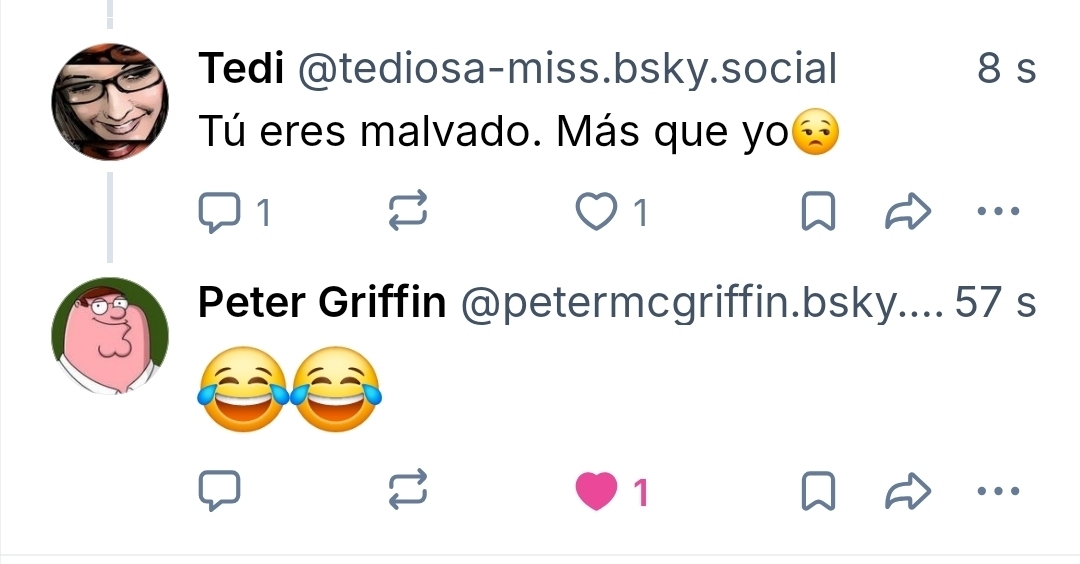1080x564 pixels.
Task: Bookmark Tedi's post
Action: point(818,212)
